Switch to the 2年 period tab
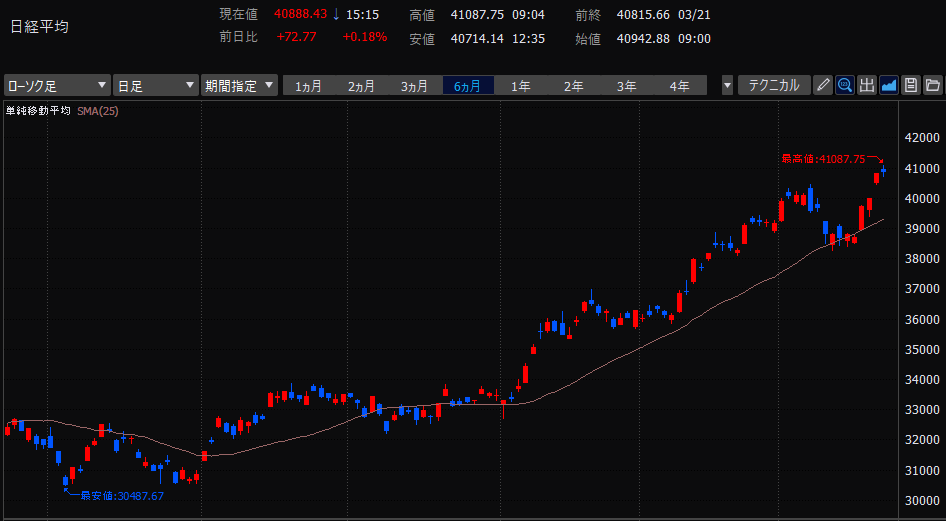 pos(574,86)
